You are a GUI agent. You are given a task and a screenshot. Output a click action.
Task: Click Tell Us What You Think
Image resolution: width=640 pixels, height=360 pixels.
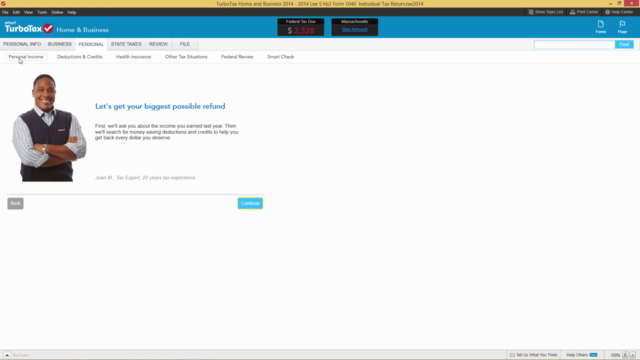(x=533, y=355)
